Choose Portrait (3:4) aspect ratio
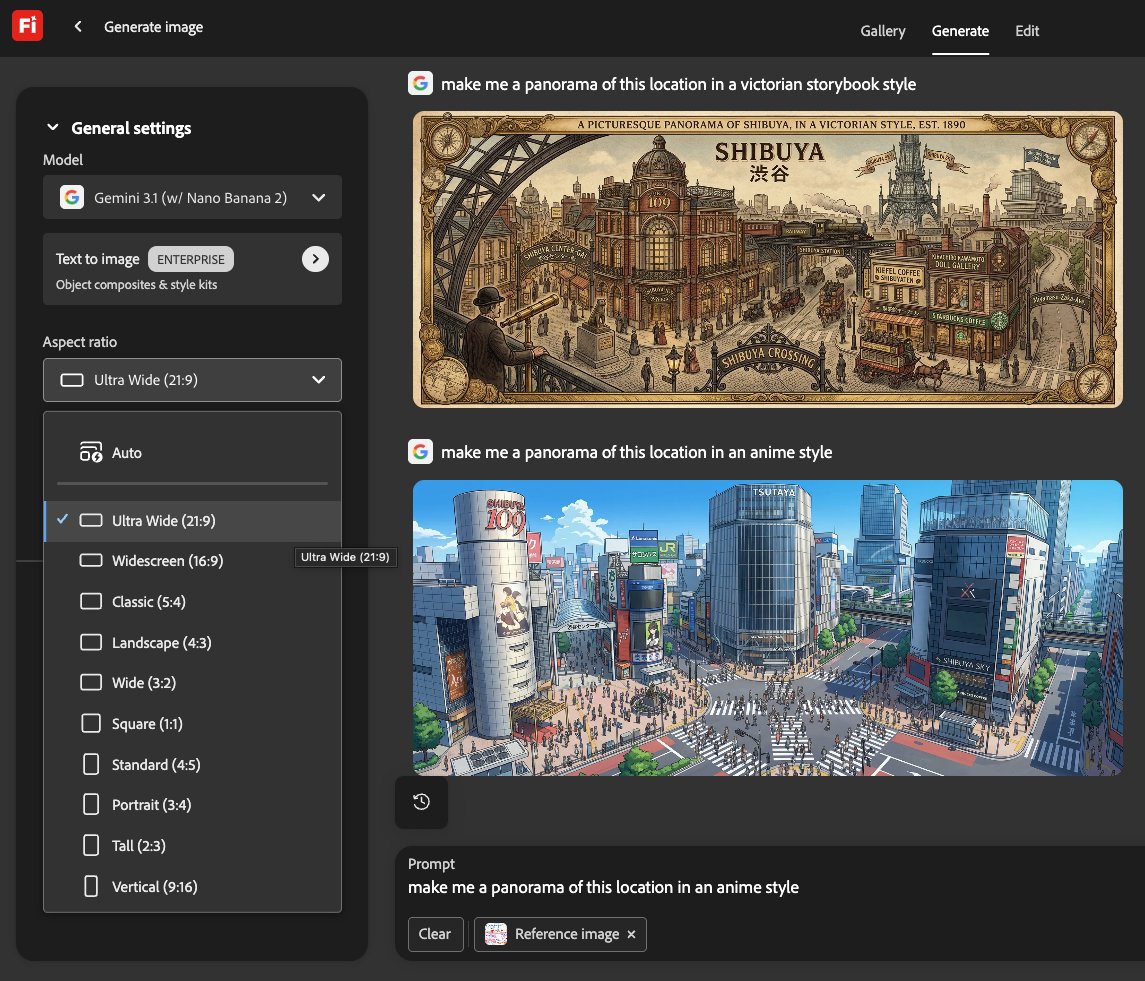The height and width of the screenshot is (981, 1145). pyautogui.click(x=192, y=805)
